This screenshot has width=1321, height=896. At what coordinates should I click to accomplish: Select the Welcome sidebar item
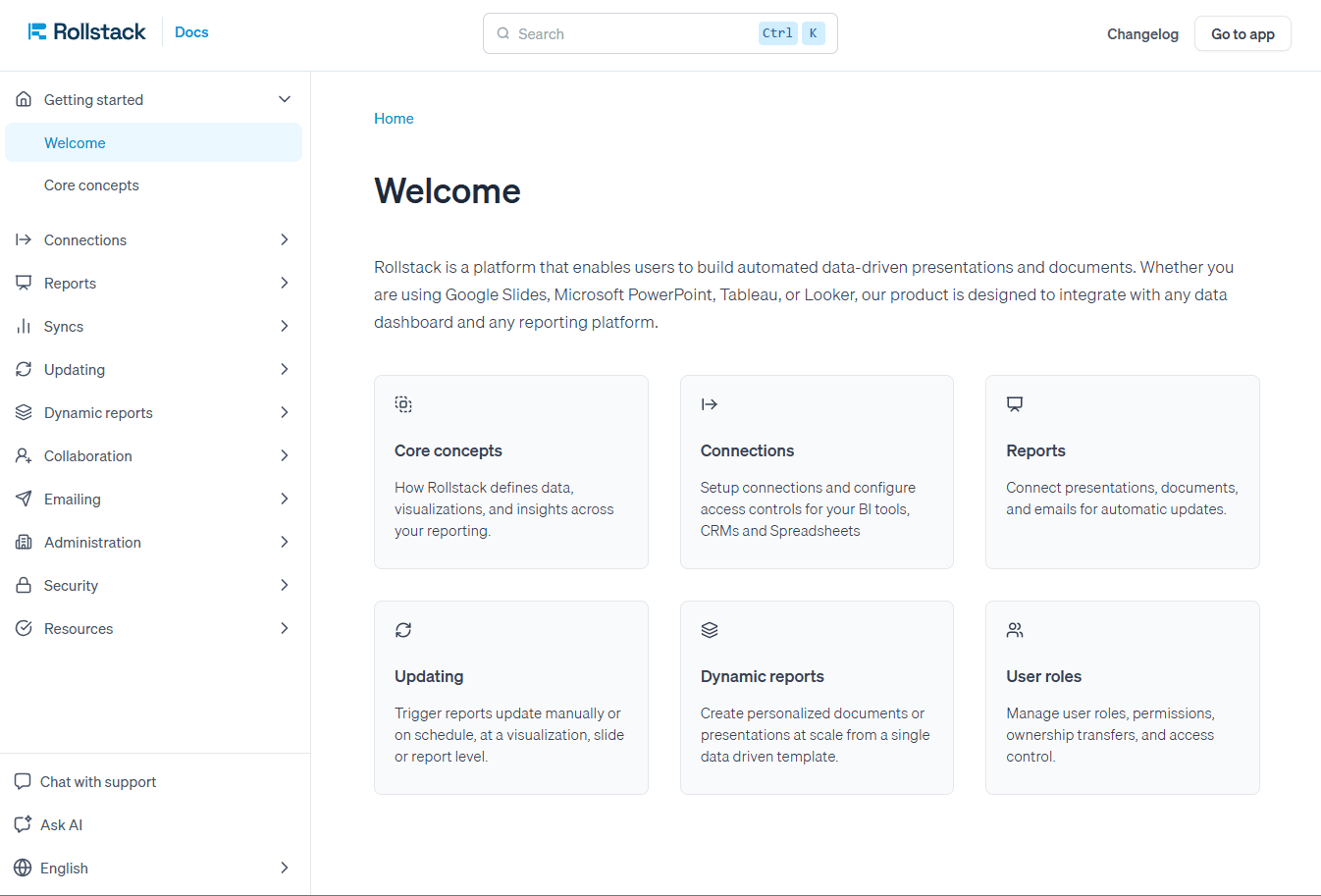pyautogui.click(x=153, y=142)
